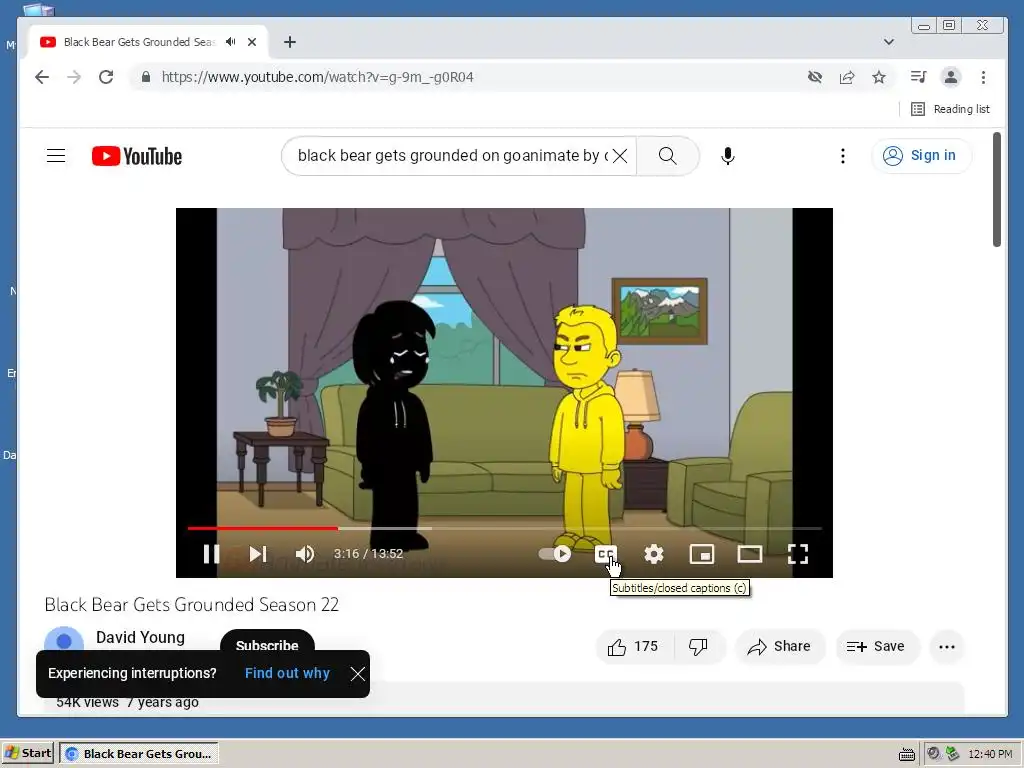Image resolution: width=1024 pixels, height=768 pixels.
Task: Pause the video playback
Action: 211,554
